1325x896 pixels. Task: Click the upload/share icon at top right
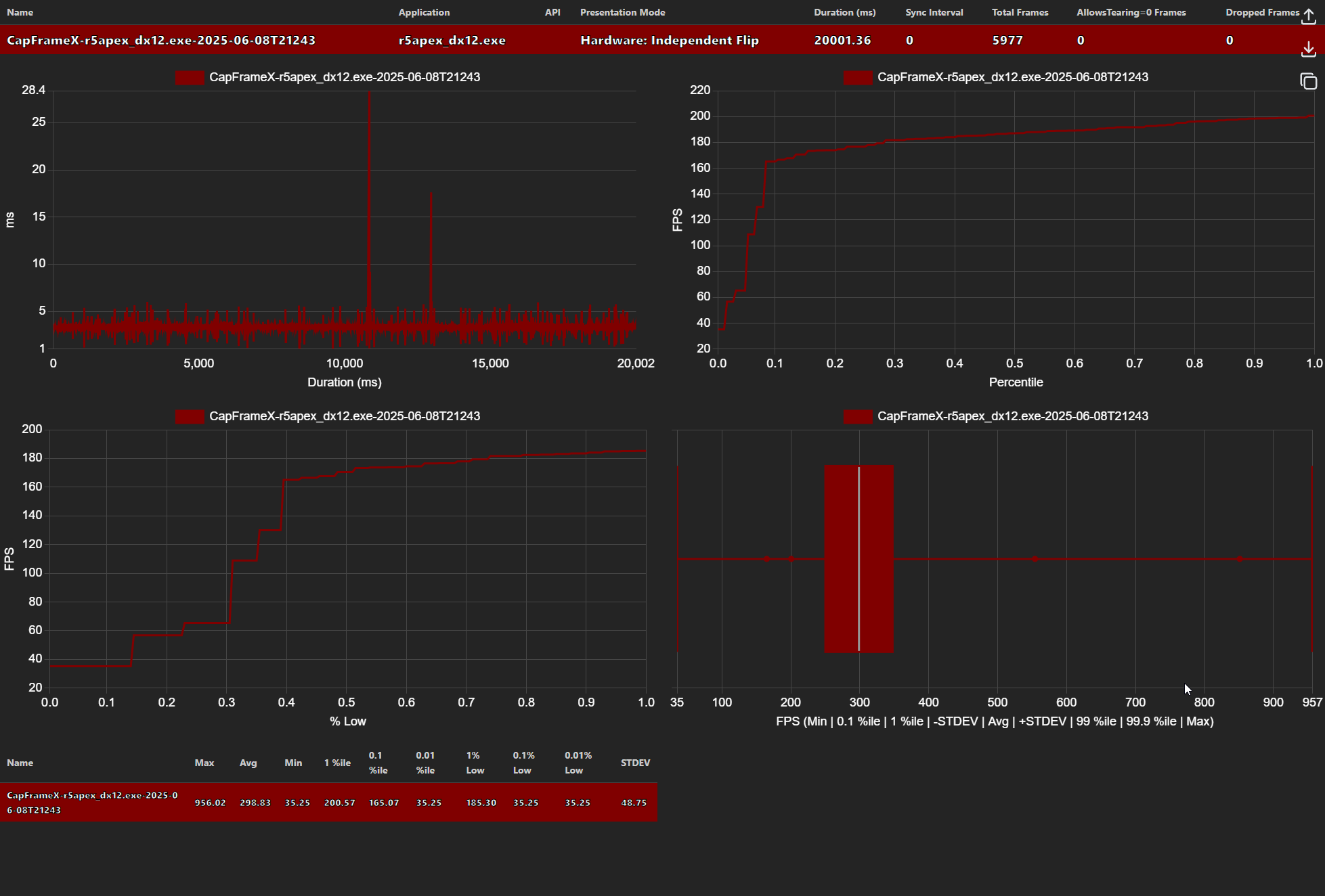point(1308,16)
